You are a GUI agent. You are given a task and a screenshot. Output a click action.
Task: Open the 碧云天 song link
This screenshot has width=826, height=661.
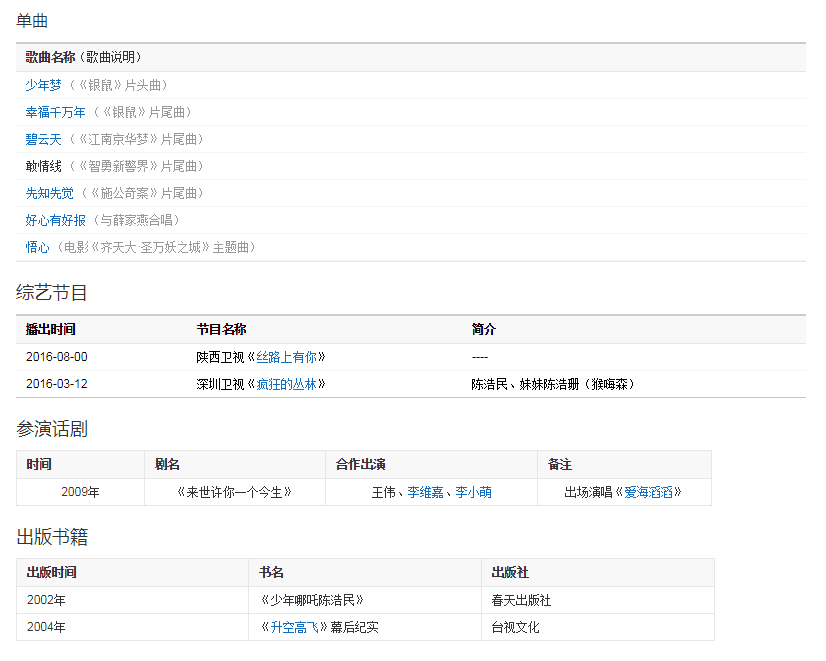point(43,139)
